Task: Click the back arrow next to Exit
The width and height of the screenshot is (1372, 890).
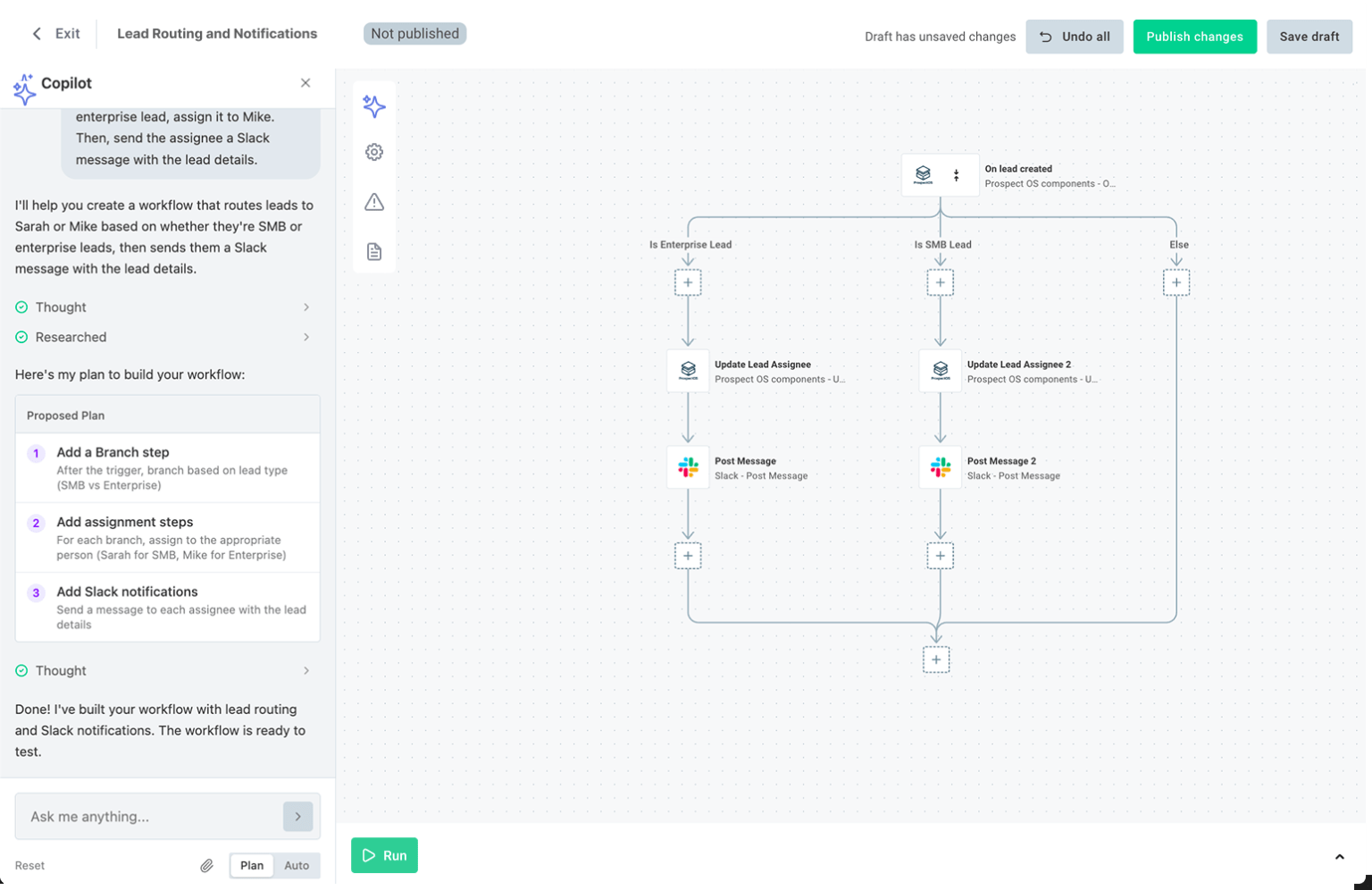Action: [x=37, y=34]
